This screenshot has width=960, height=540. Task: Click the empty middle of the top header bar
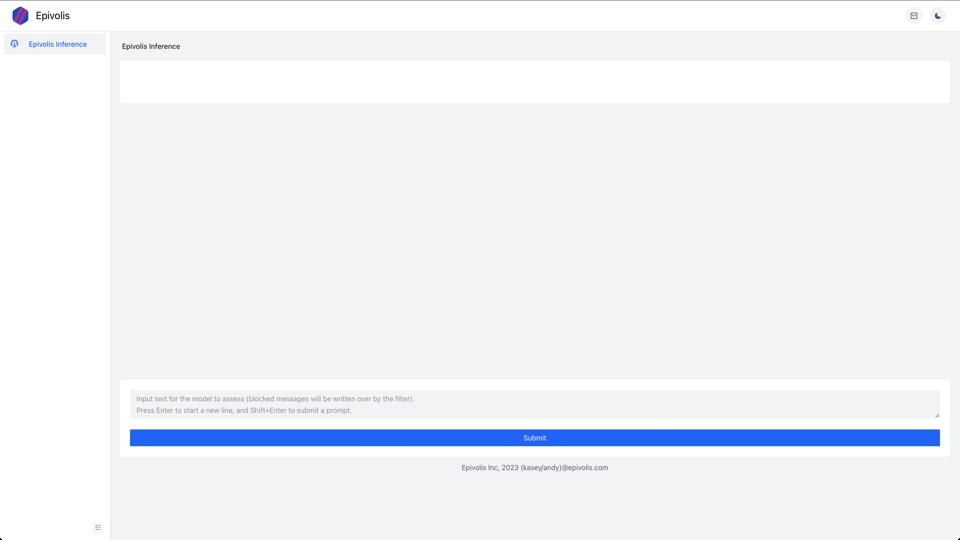[x=480, y=16]
